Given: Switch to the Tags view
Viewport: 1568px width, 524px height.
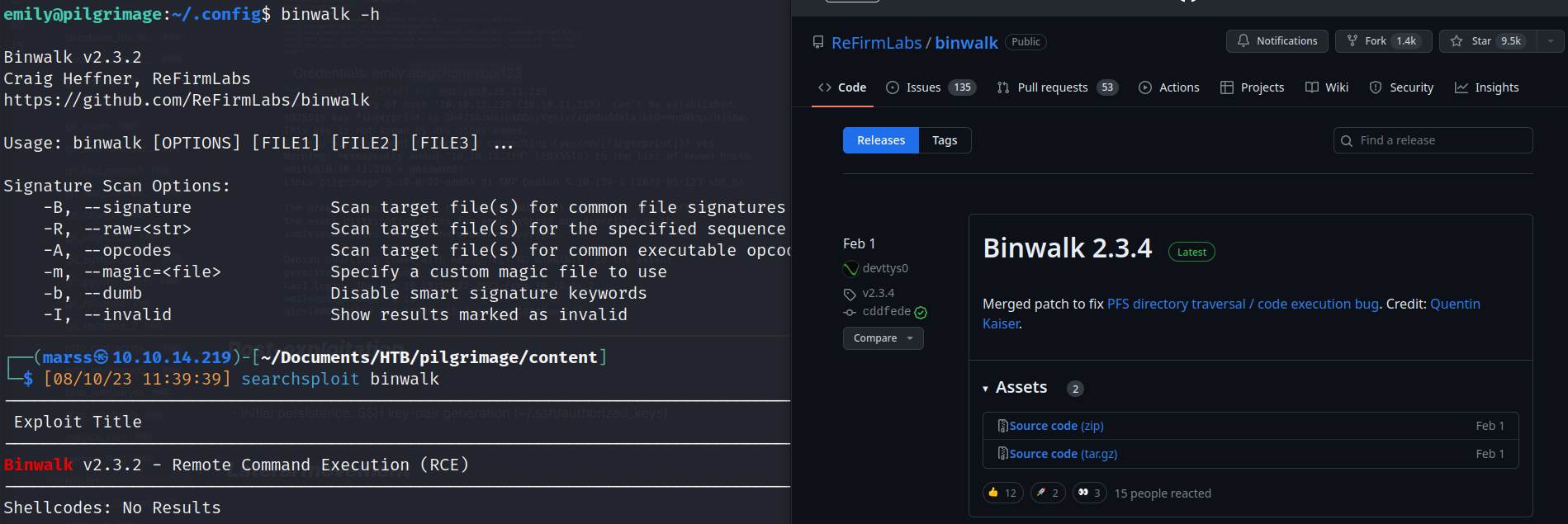Looking at the screenshot, I should 945,140.
